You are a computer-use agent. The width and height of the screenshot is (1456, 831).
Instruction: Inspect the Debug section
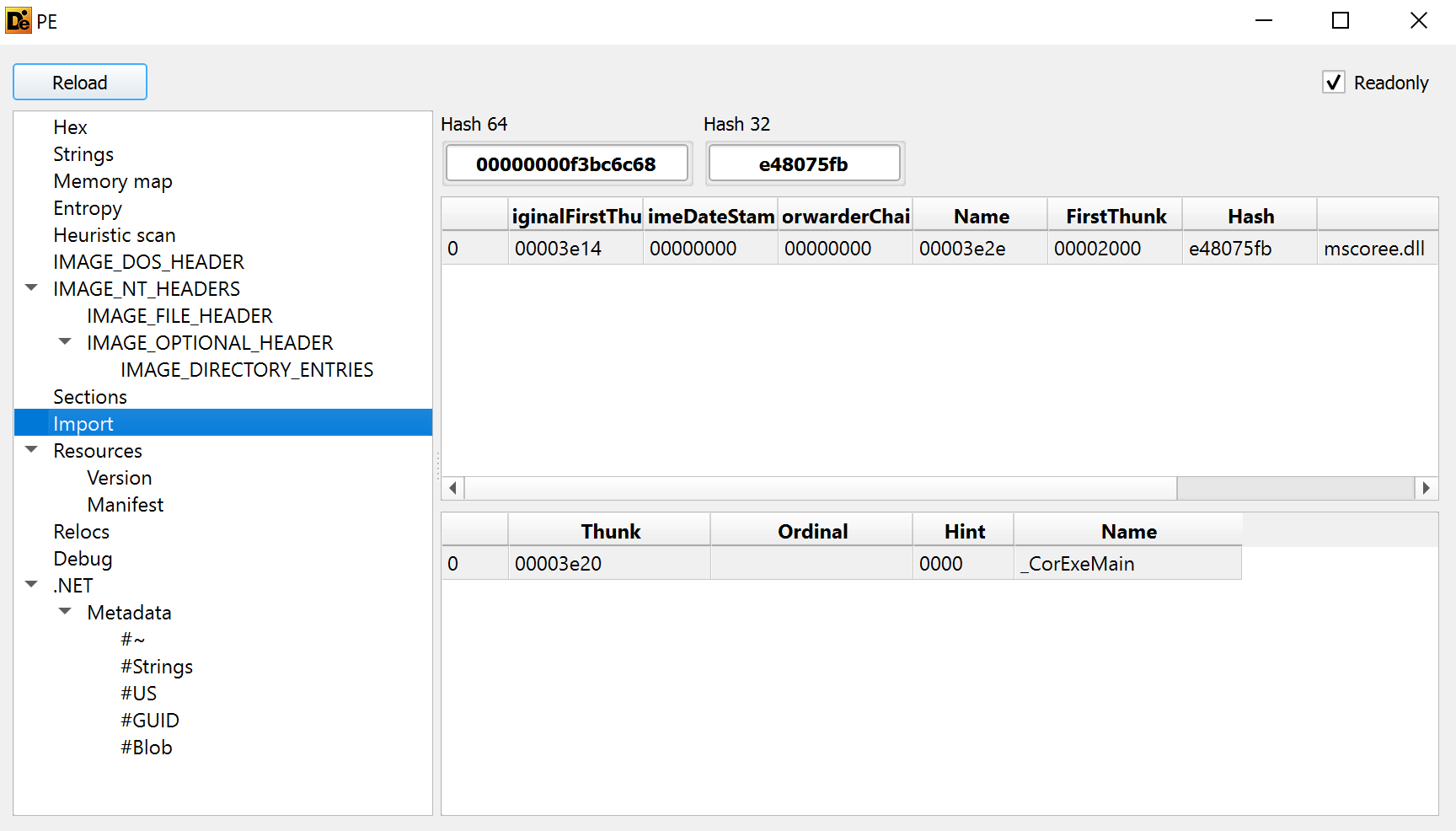[83, 559]
